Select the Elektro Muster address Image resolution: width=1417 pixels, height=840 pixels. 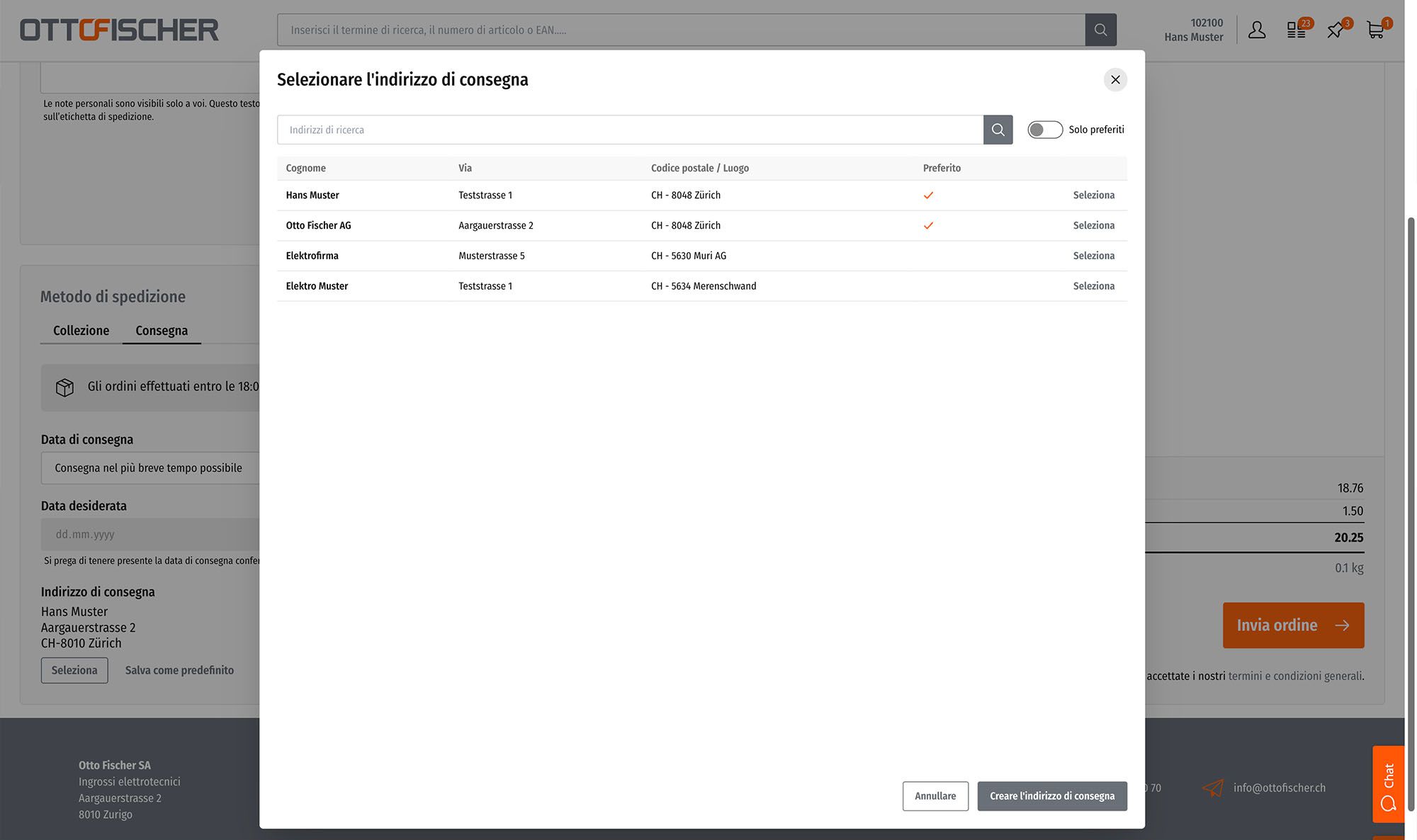[x=1093, y=286]
